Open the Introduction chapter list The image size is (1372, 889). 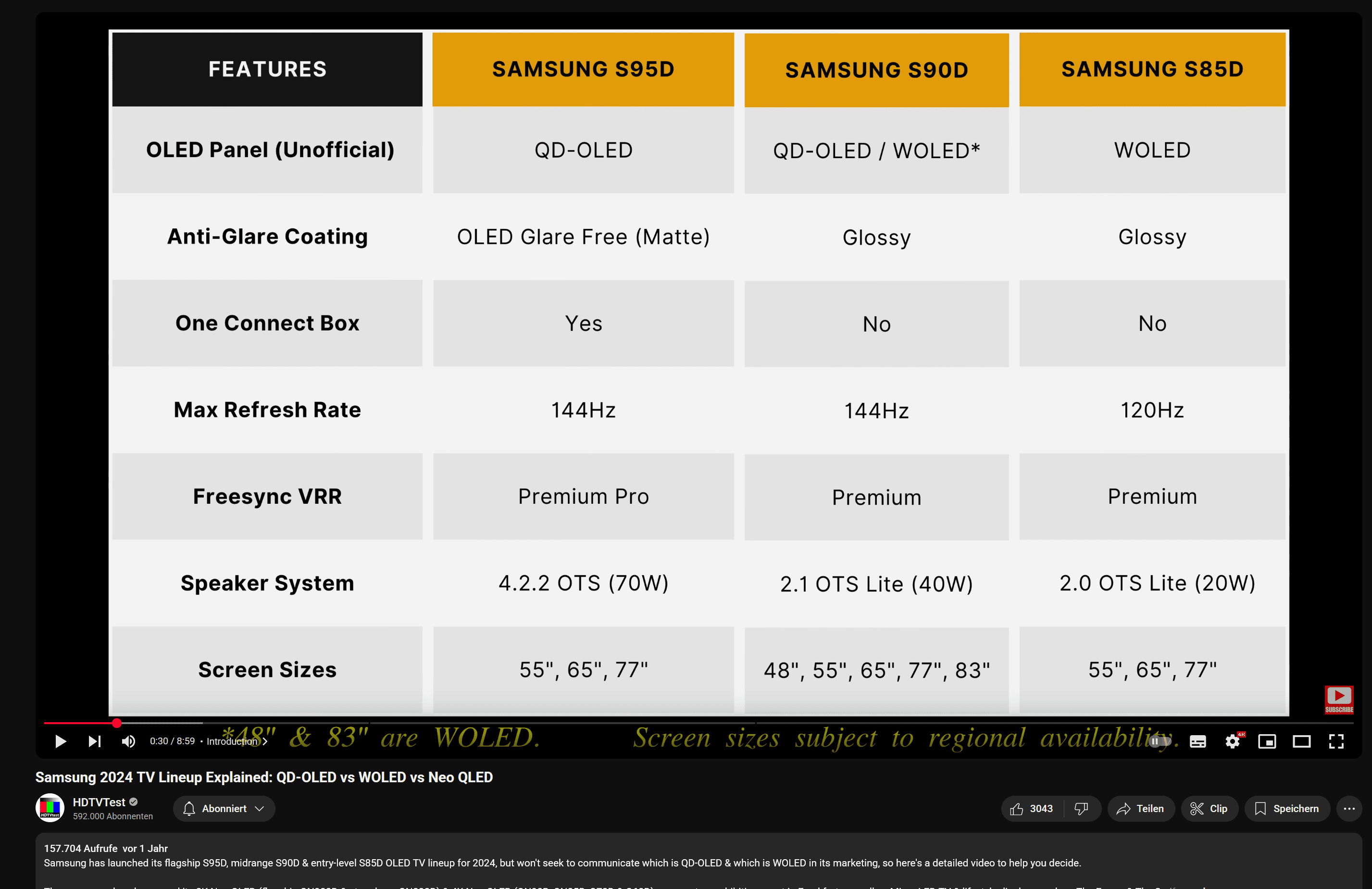237,741
